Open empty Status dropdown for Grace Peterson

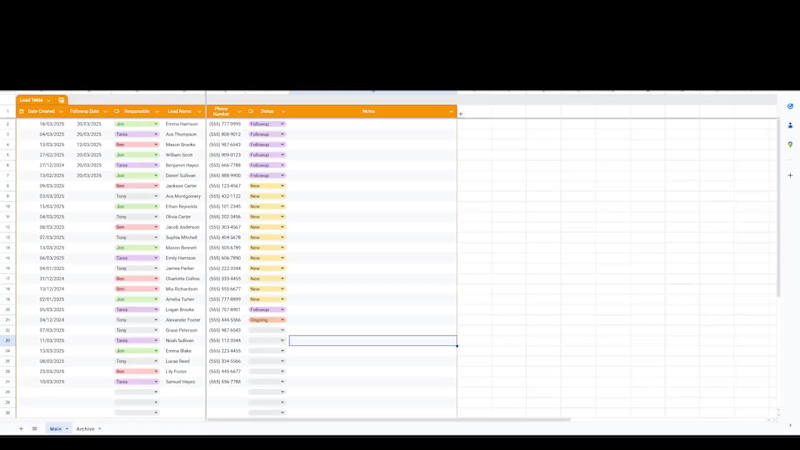pos(282,330)
